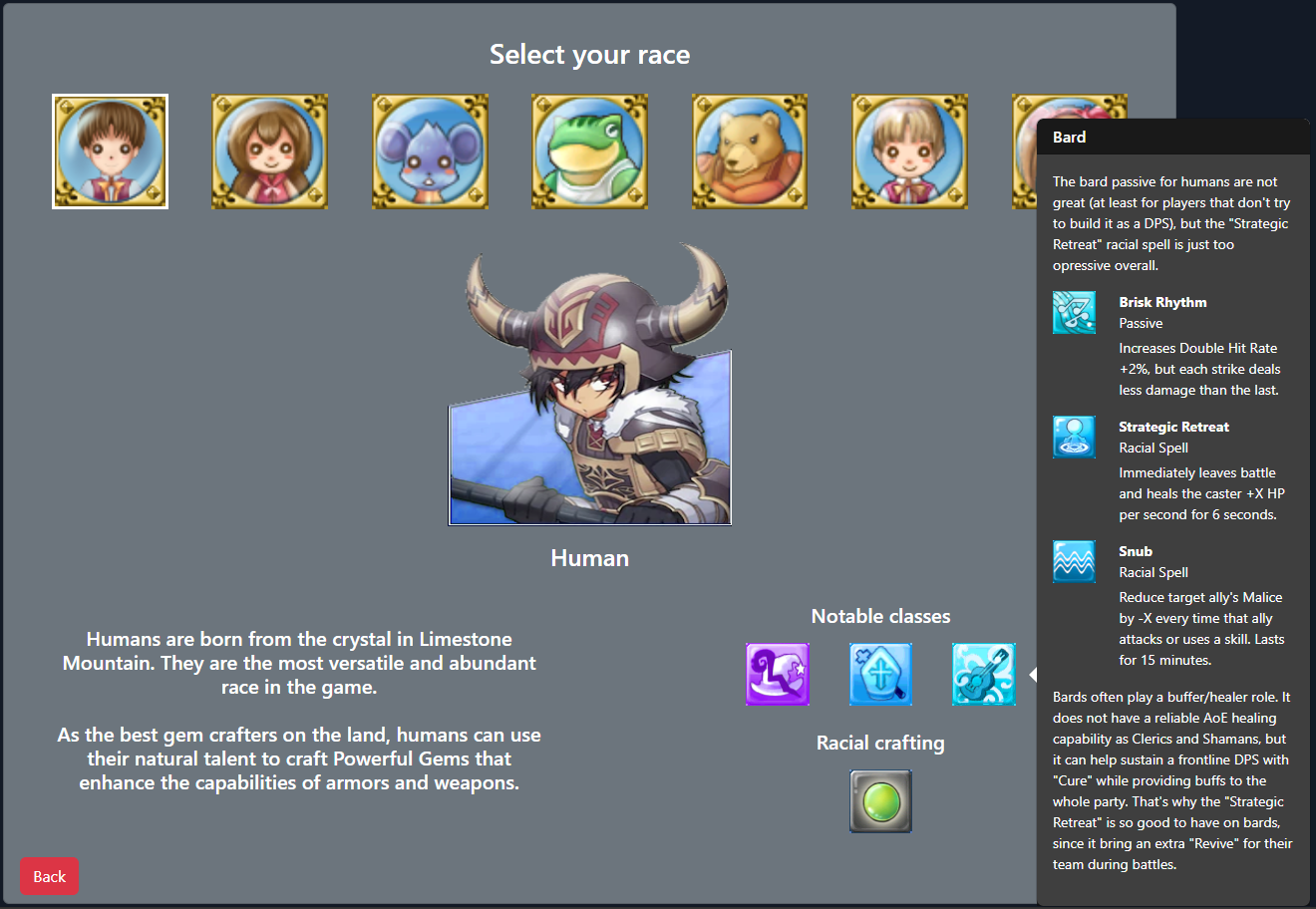1316x909 pixels.
Task: Click the red Back button
Action: point(50,876)
